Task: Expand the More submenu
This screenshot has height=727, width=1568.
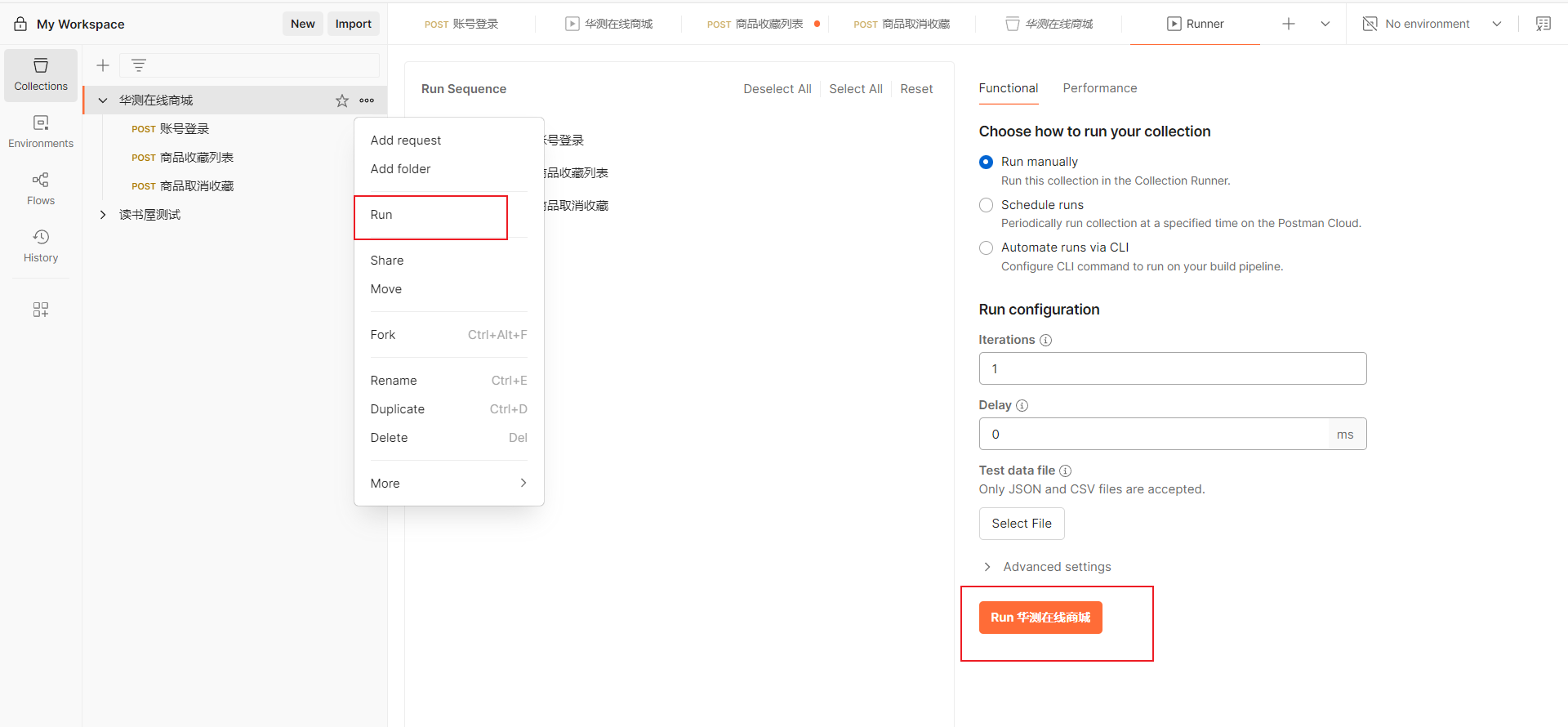Action: [449, 484]
